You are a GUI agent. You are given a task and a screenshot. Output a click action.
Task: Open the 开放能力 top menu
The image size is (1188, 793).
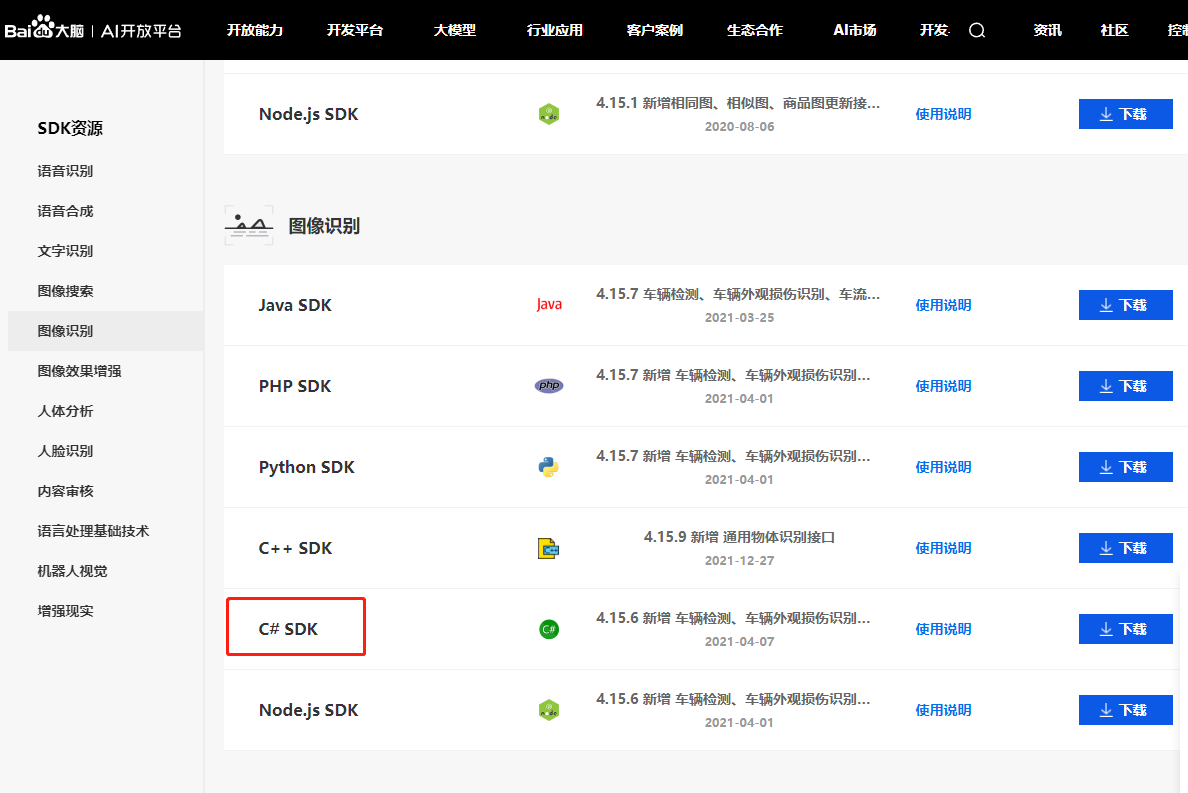(x=255, y=30)
